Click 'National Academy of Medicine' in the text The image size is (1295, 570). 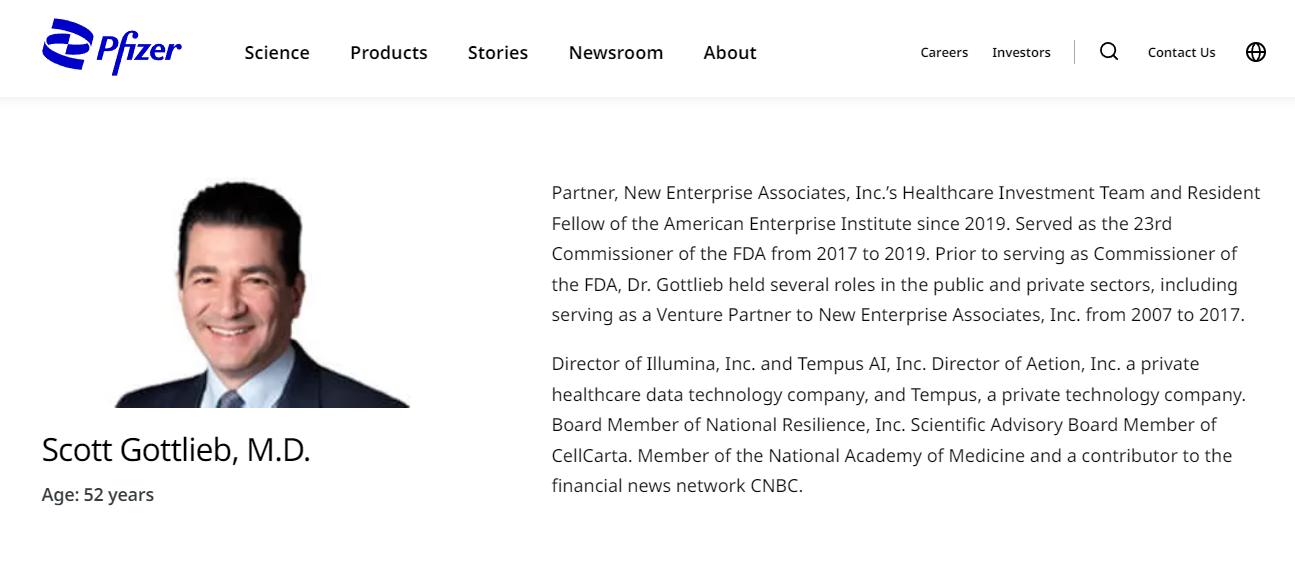point(896,456)
